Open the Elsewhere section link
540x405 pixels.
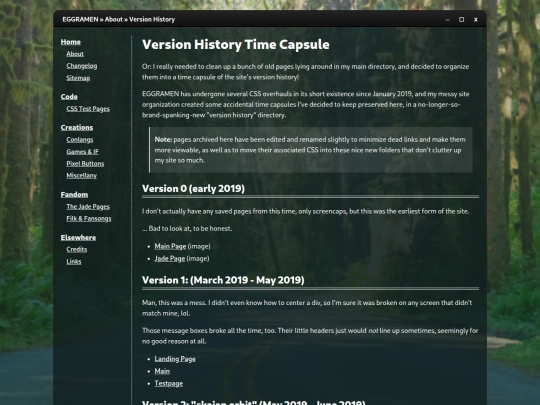(x=78, y=238)
